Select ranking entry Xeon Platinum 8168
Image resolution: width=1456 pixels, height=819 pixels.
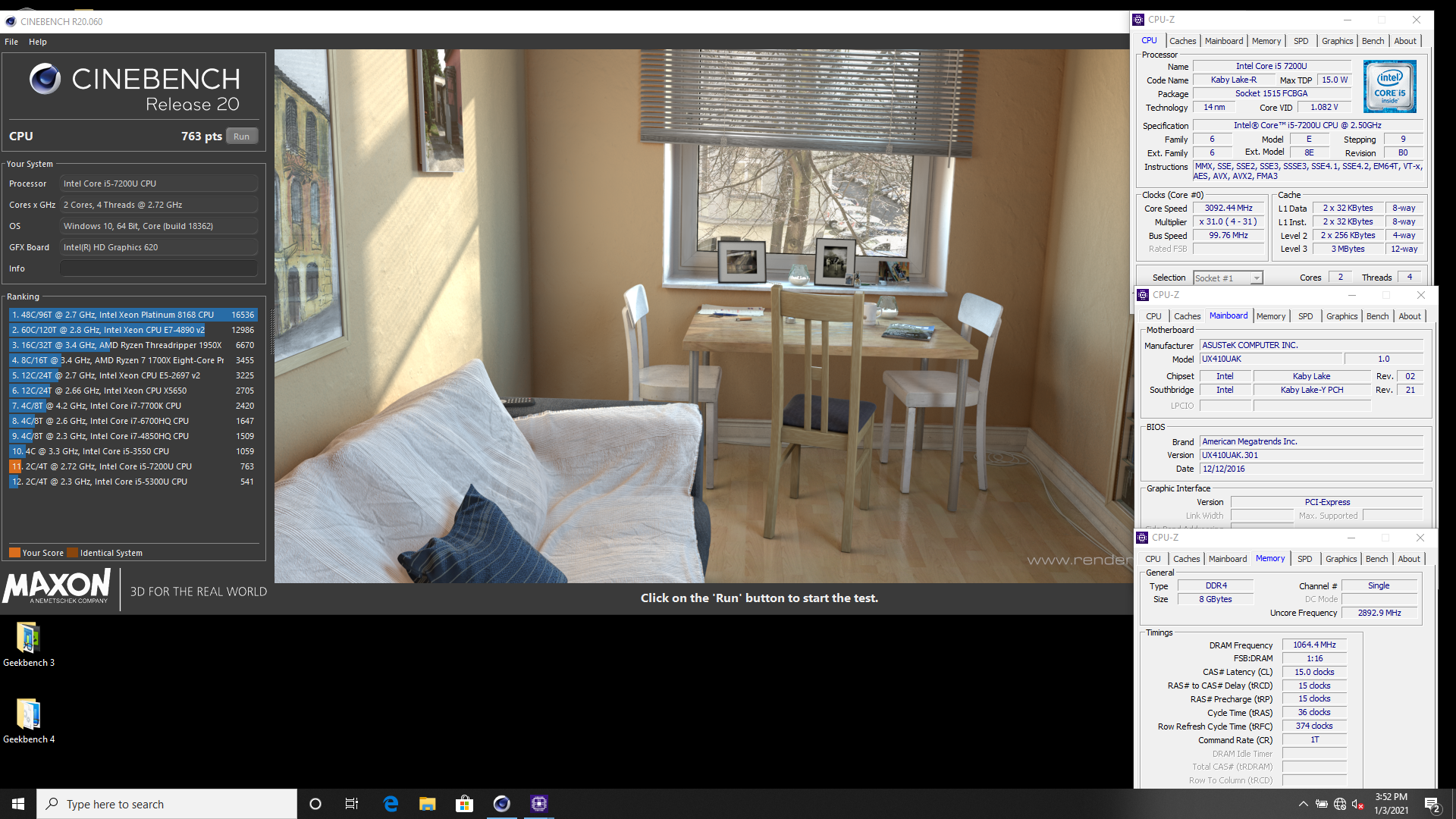pyautogui.click(x=133, y=315)
